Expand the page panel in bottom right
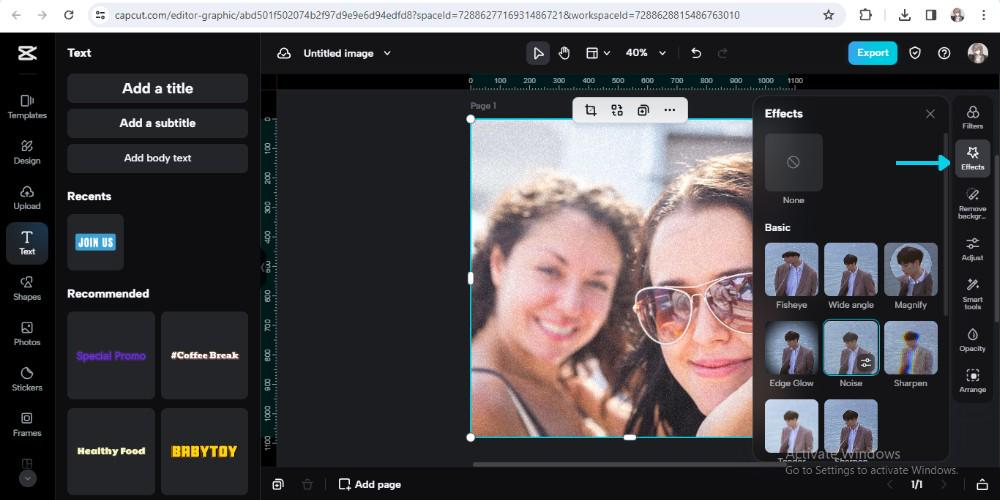The image size is (1000, 500). 982,485
